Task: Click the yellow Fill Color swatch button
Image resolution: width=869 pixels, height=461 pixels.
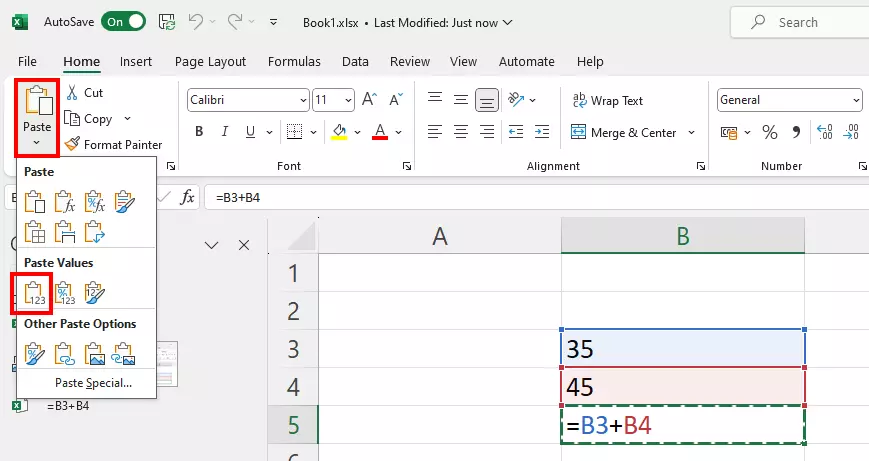Action: pyautogui.click(x=339, y=132)
